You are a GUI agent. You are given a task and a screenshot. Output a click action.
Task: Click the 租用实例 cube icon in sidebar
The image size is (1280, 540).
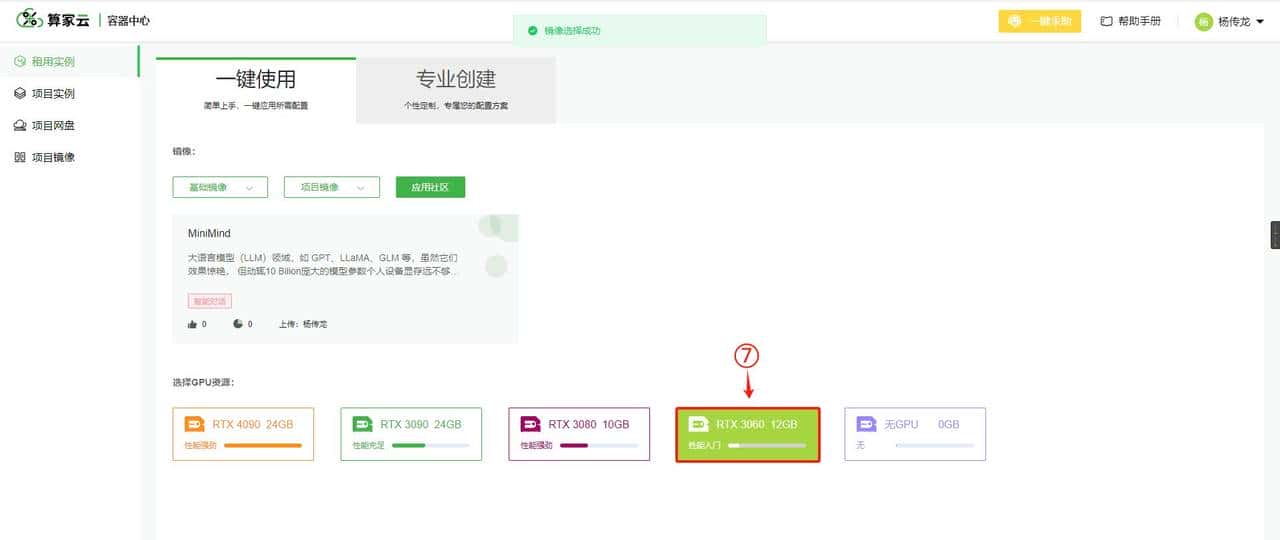pyautogui.click(x=20, y=62)
